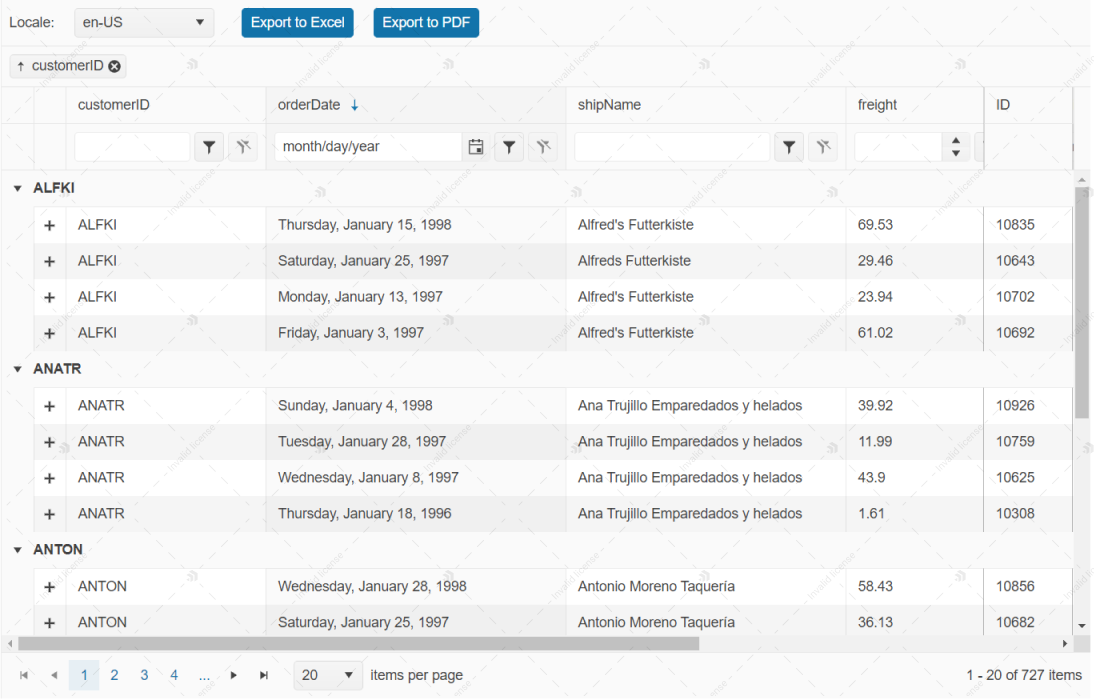Open the orderDate filter operator menu

(509, 147)
